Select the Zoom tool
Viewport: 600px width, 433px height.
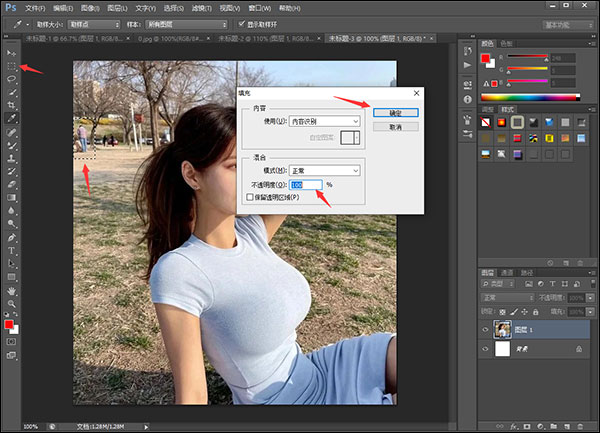pyautogui.click(x=12, y=303)
